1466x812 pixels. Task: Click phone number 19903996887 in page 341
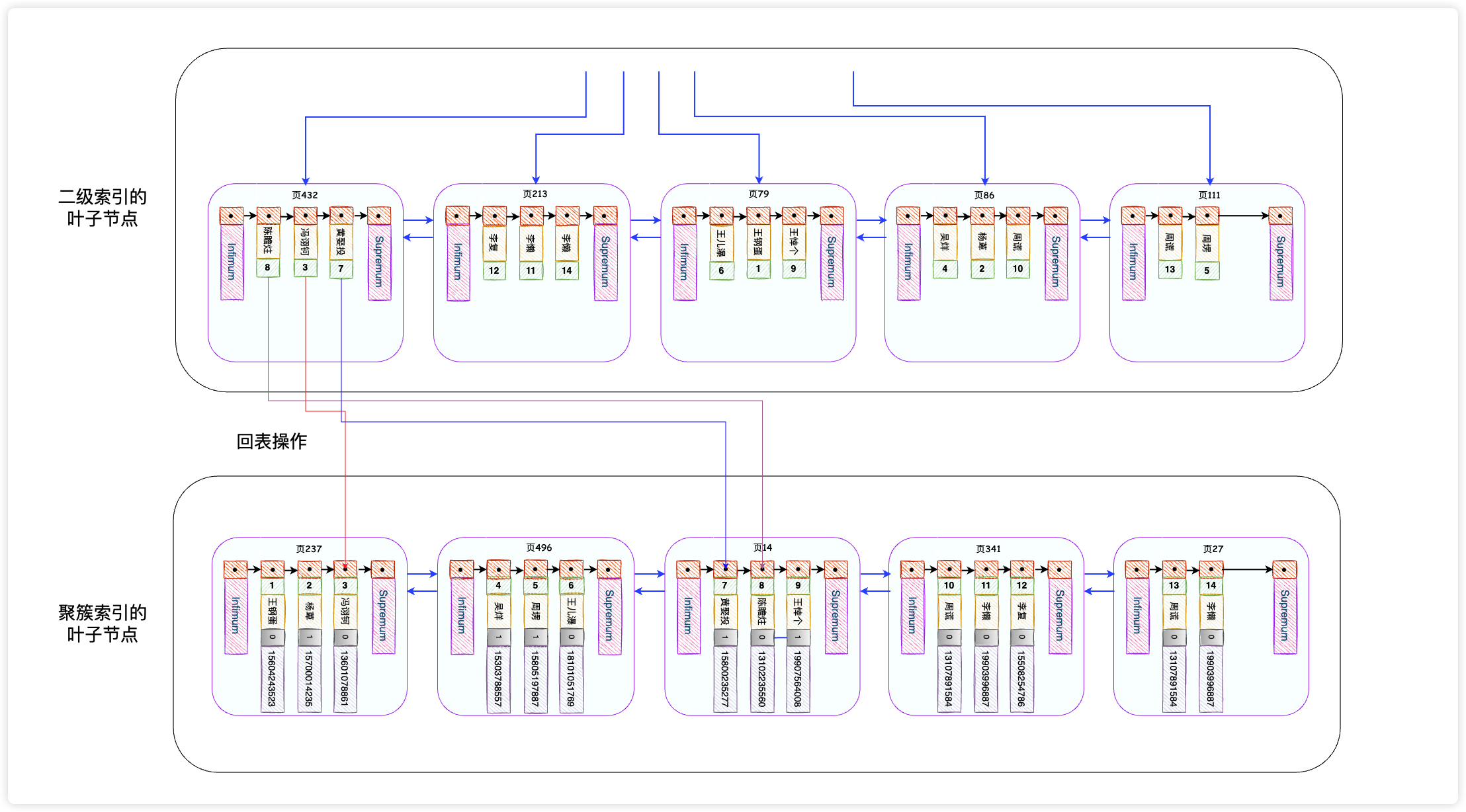click(986, 679)
